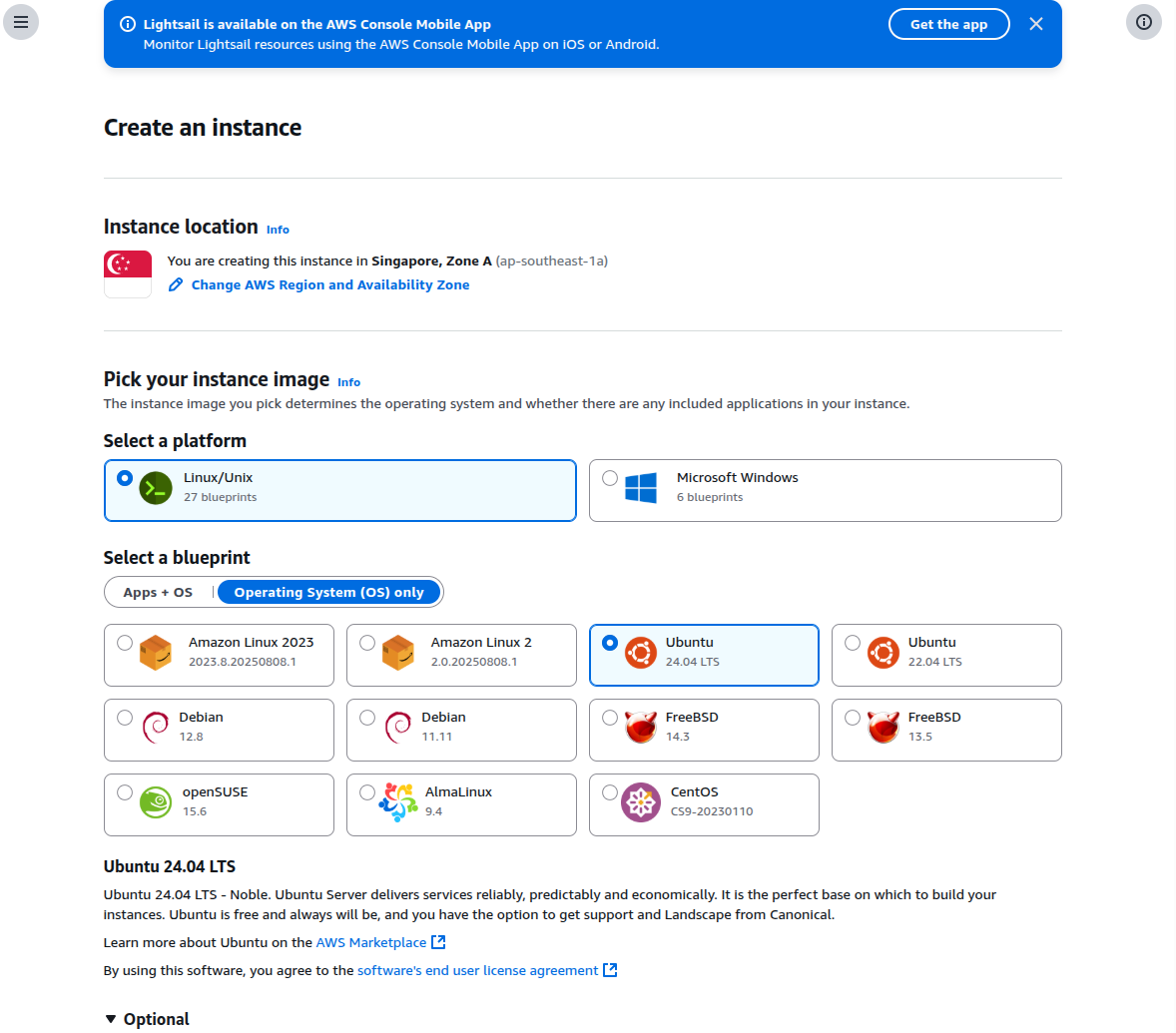Image resolution: width=1176 pixels, height=1033 pixels.
Task: Switch to the Operating System (OS) only tab
Action: point(329,591)
